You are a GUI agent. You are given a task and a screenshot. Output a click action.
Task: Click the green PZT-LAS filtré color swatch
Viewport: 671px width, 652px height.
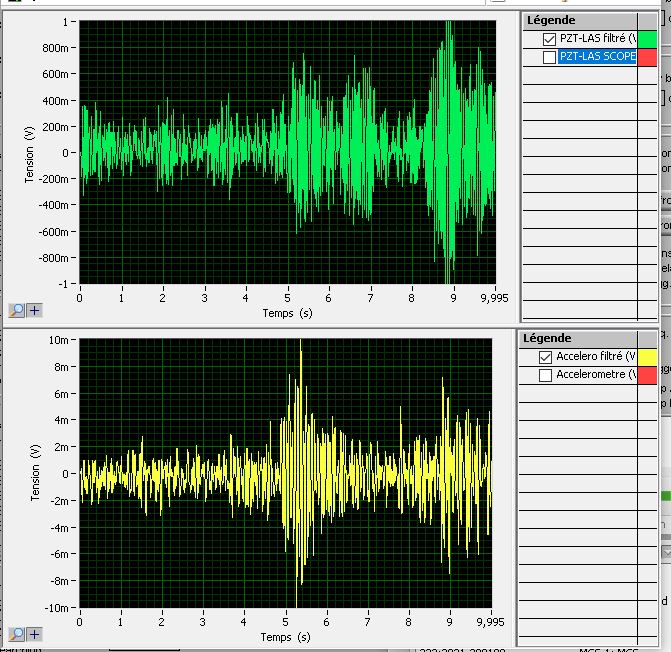647,38
